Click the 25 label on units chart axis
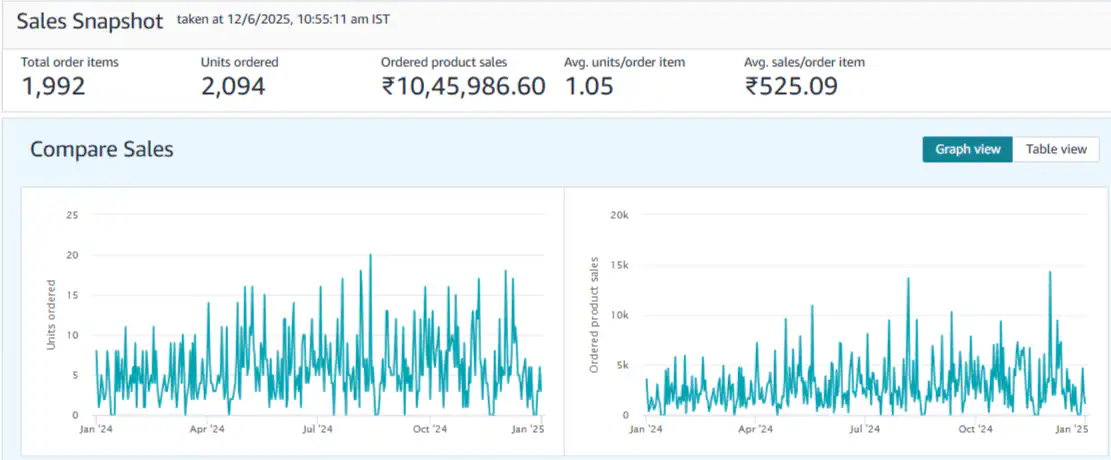 [x=71, y=215]
